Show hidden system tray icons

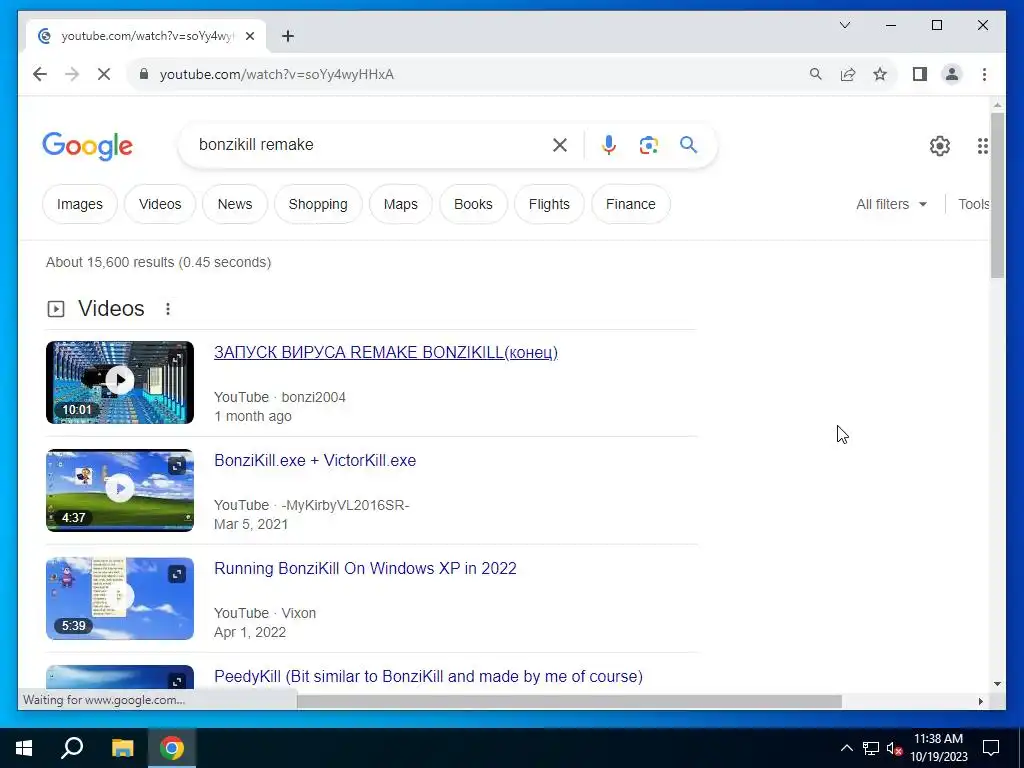(x=846, y=748)
